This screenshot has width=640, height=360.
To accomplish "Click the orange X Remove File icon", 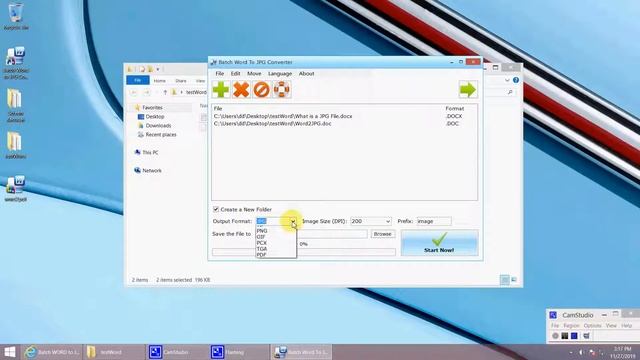I will (x=241, y=89).
